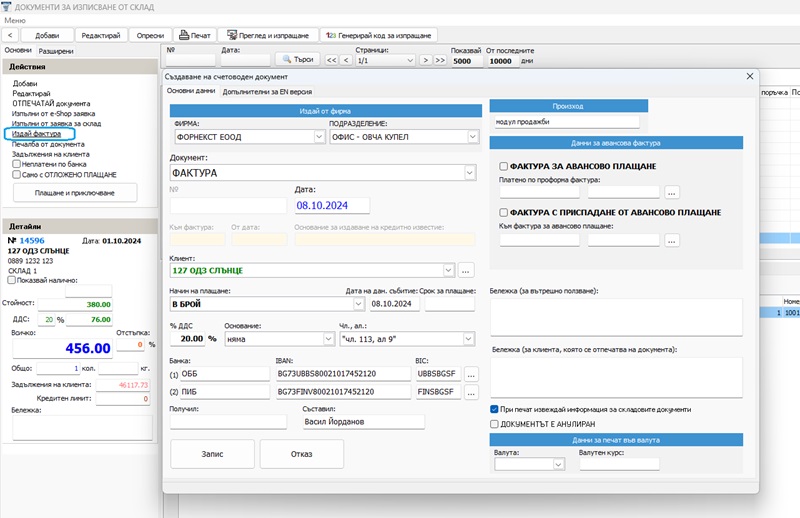Screen dimensions: 800x518
Task: Go back using the '<' toolbar button
Action: [10, 35]
